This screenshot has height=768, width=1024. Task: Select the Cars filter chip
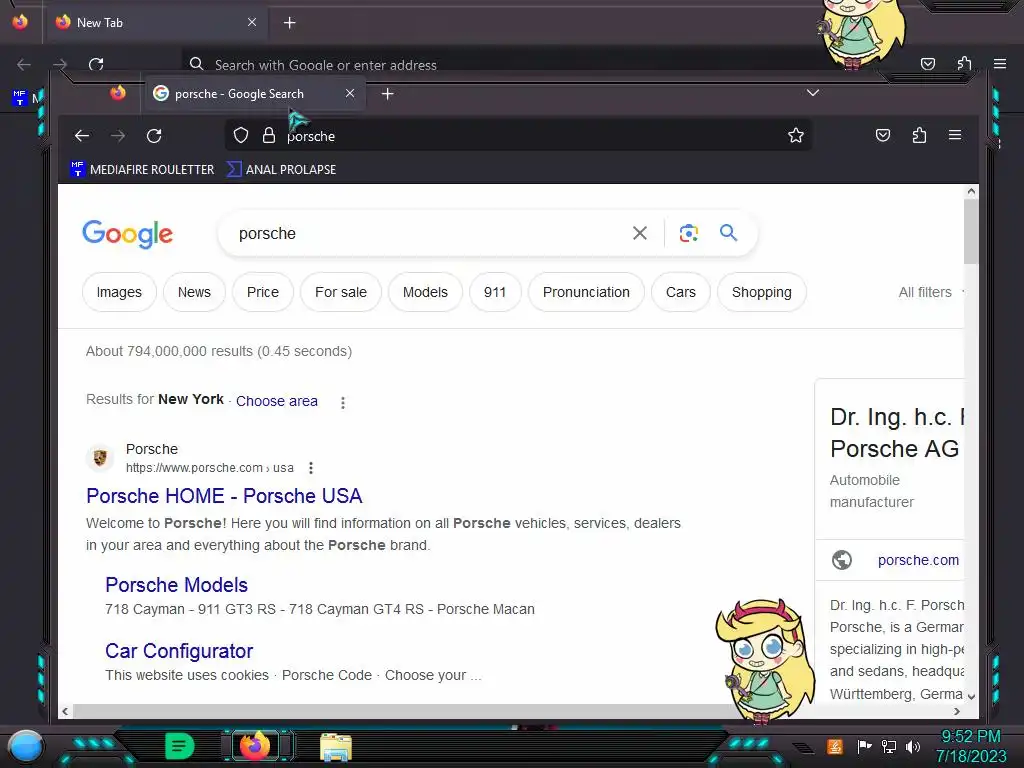680,292
